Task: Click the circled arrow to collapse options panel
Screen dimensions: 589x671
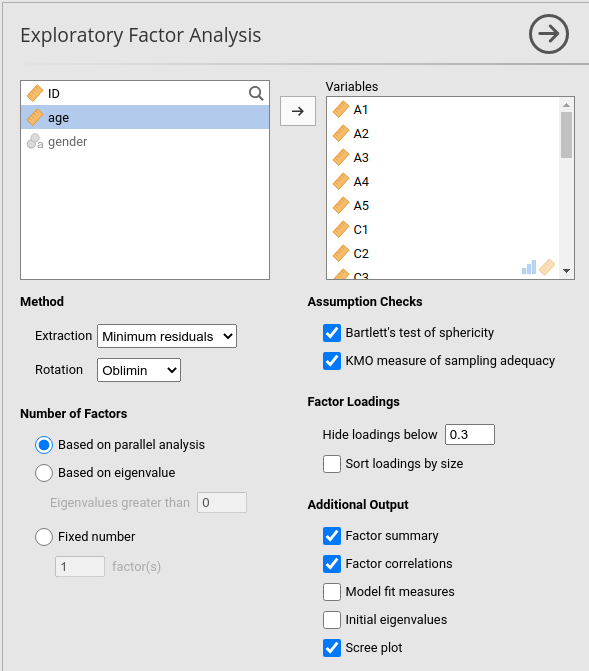Action: click(548, 34)
